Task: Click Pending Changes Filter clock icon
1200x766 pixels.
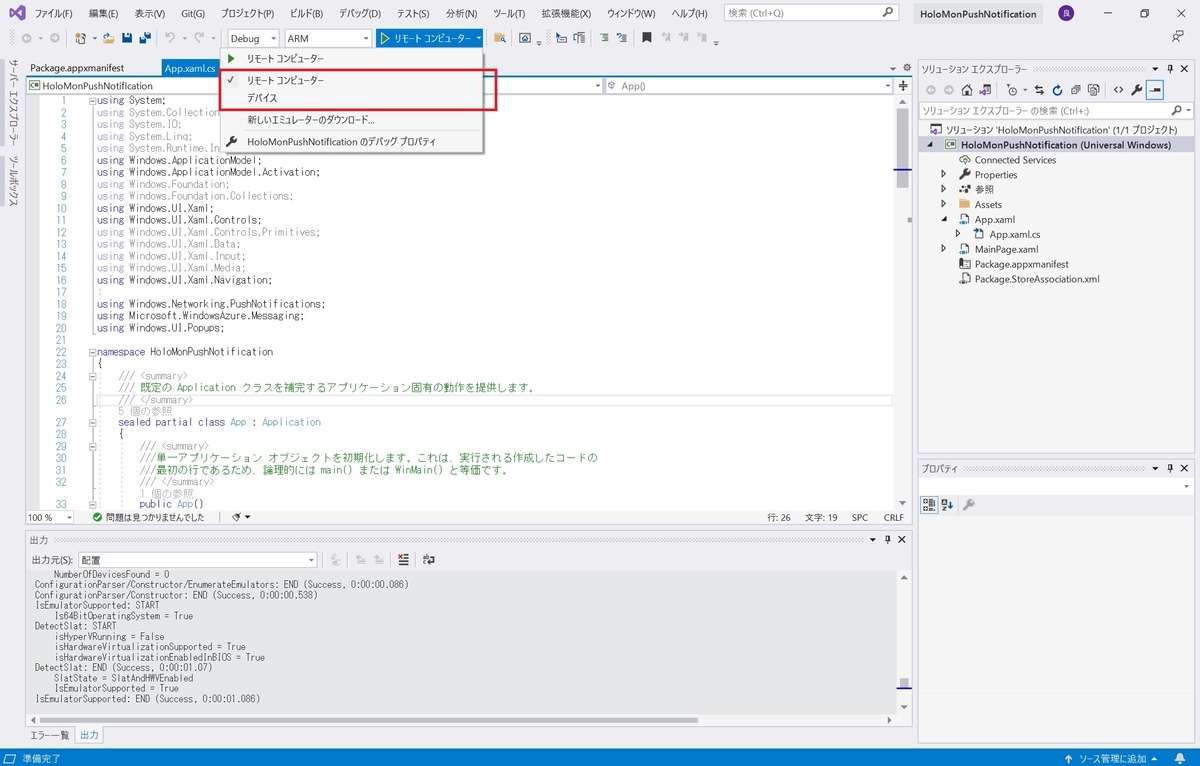Action: click(1012, 90)
